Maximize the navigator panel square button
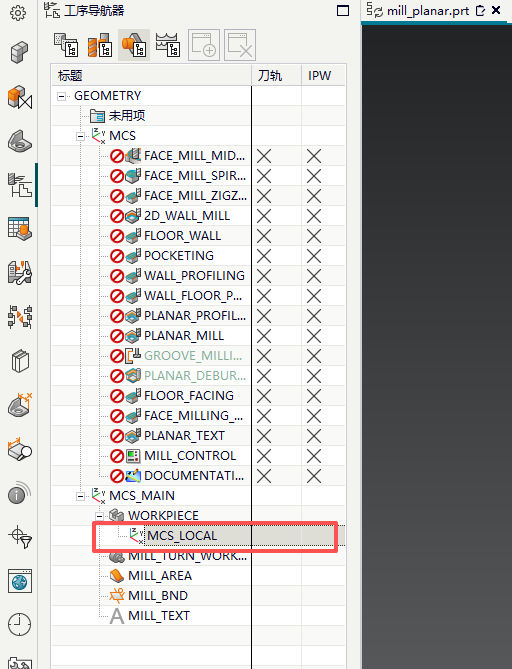This screenshot has width=512, height=669. 343,11
